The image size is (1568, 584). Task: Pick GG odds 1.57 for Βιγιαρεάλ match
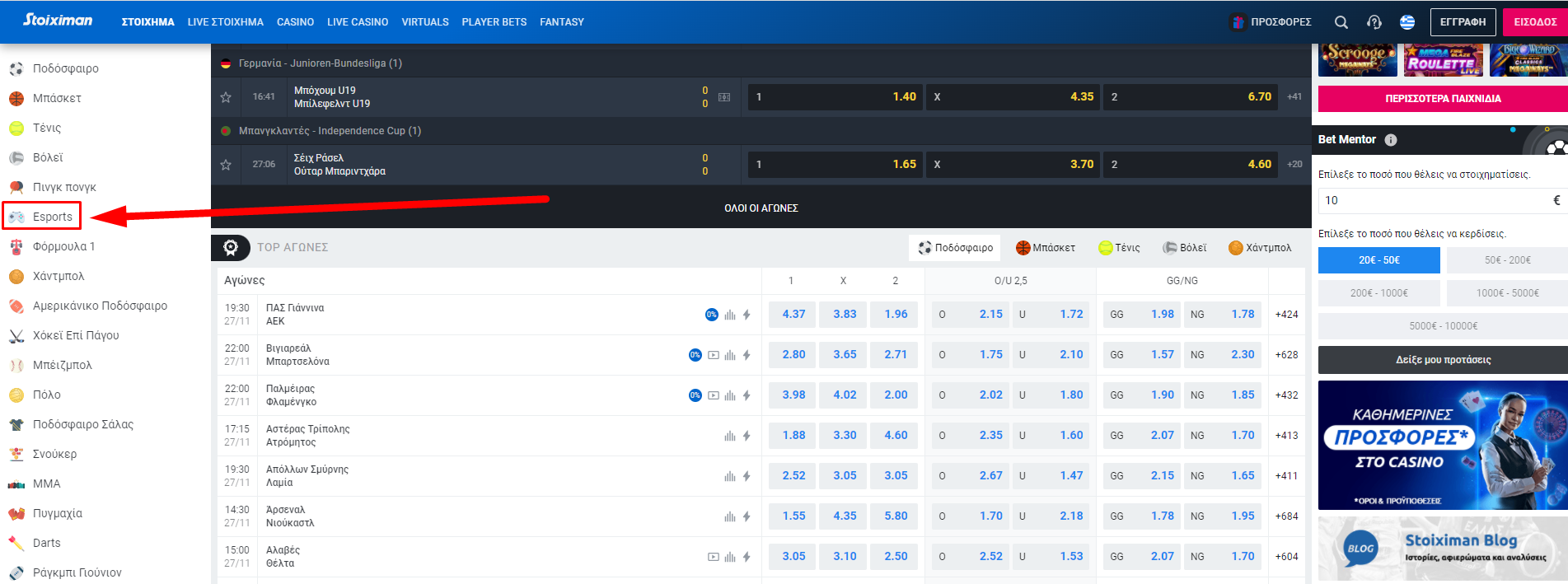pyautogui.click(x=1140, y=355)
